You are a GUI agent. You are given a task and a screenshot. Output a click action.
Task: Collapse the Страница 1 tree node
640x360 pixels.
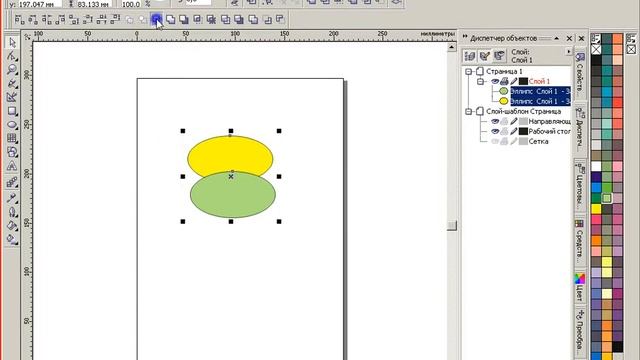[469, 71]
